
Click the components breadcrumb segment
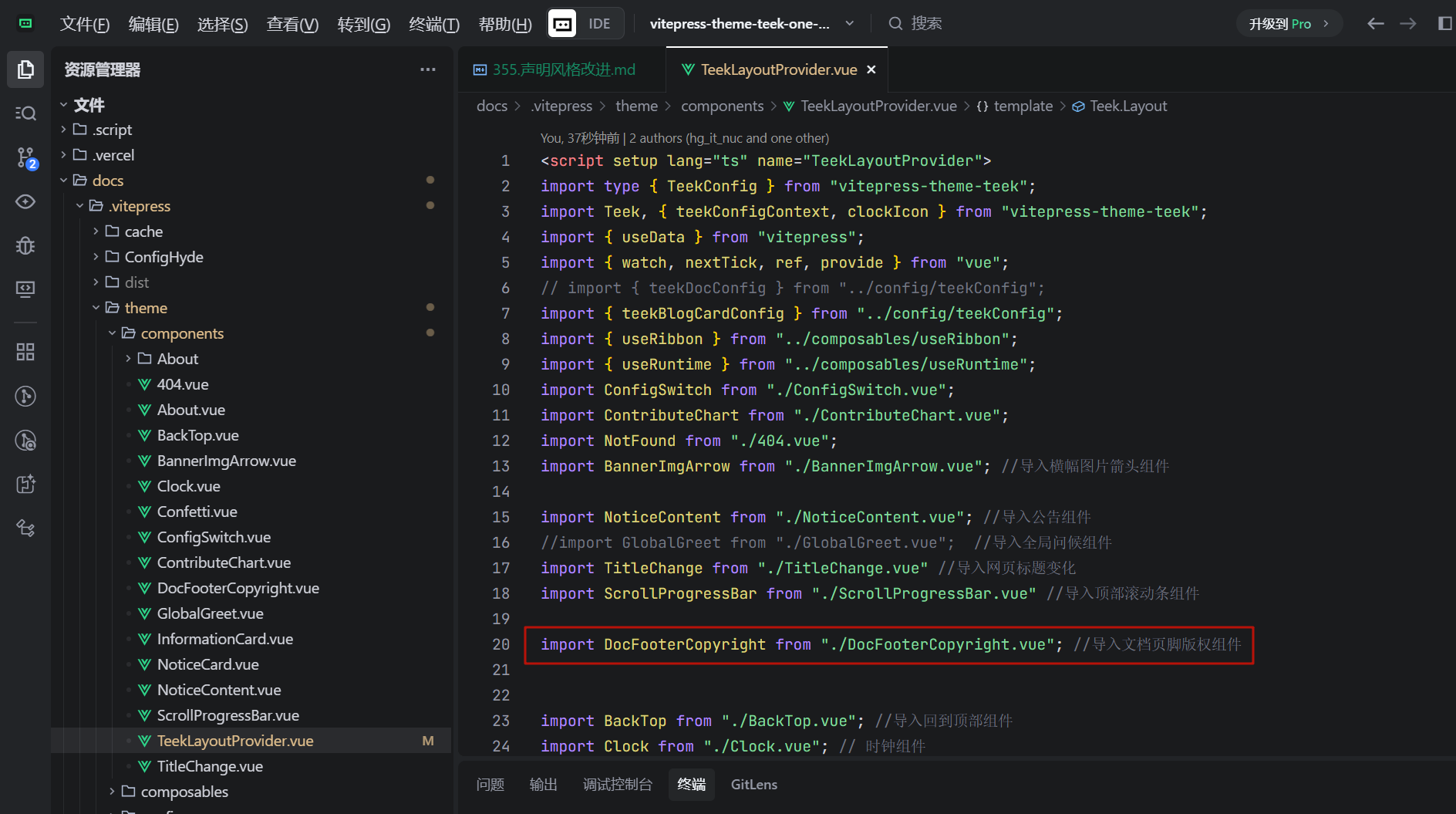(722, 106)
